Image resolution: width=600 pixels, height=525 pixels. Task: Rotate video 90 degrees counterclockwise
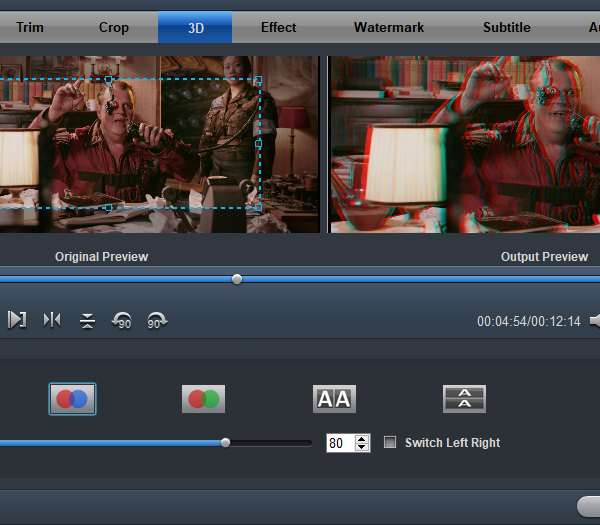pos(122,321)
